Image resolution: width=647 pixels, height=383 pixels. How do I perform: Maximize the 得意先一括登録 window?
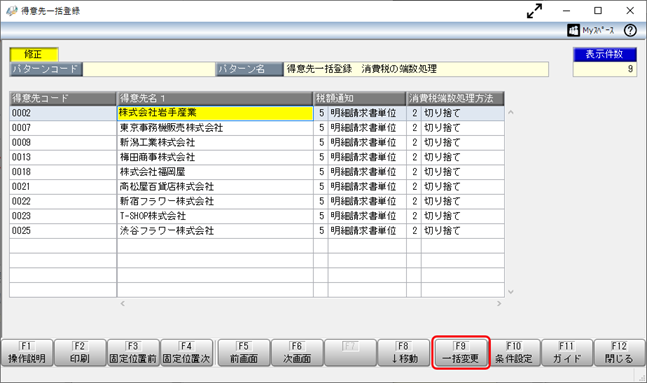click(598, 11)
